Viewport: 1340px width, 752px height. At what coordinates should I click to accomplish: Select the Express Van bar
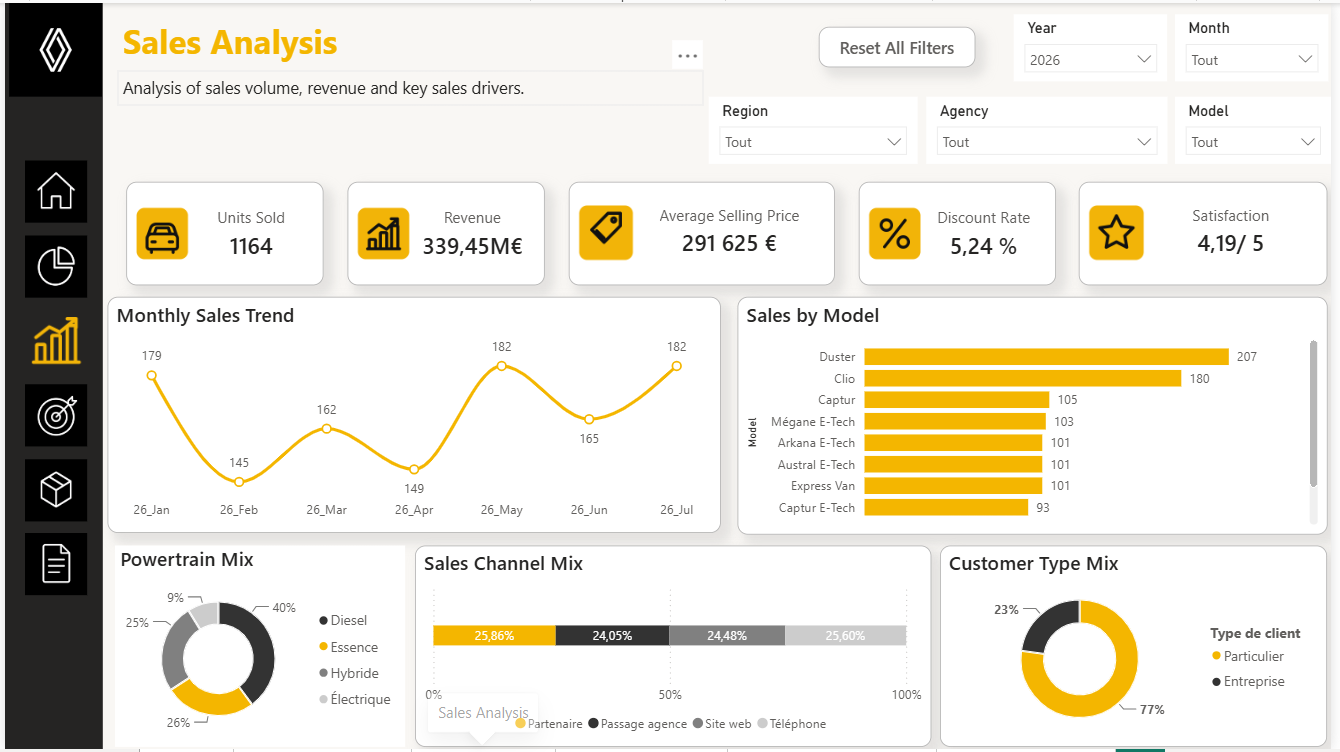pyautogui.click(x=953, y=486)
